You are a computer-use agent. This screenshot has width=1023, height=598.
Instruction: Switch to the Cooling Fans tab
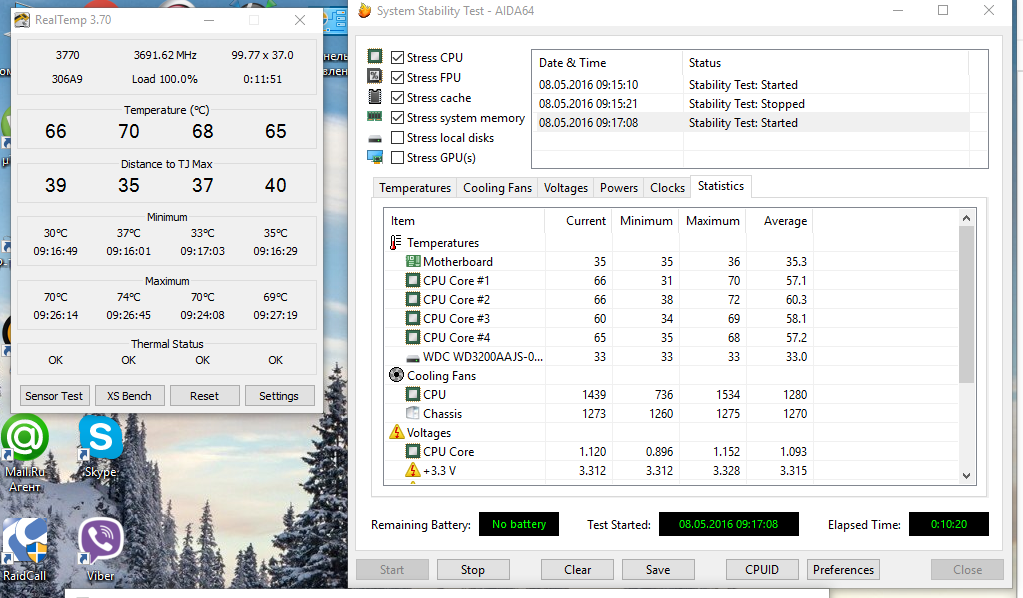(x=497, y=188)
